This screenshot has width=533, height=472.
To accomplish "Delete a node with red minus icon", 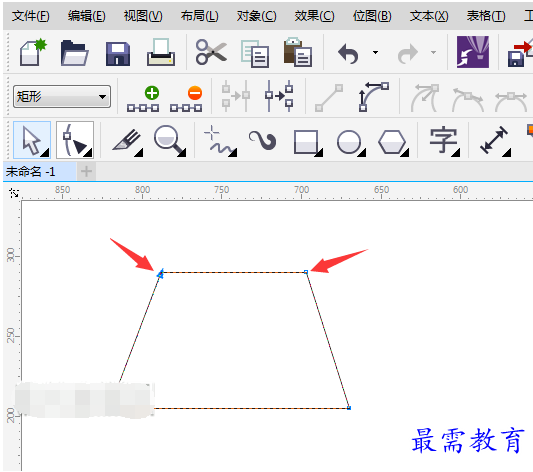I will pos(186,99).
